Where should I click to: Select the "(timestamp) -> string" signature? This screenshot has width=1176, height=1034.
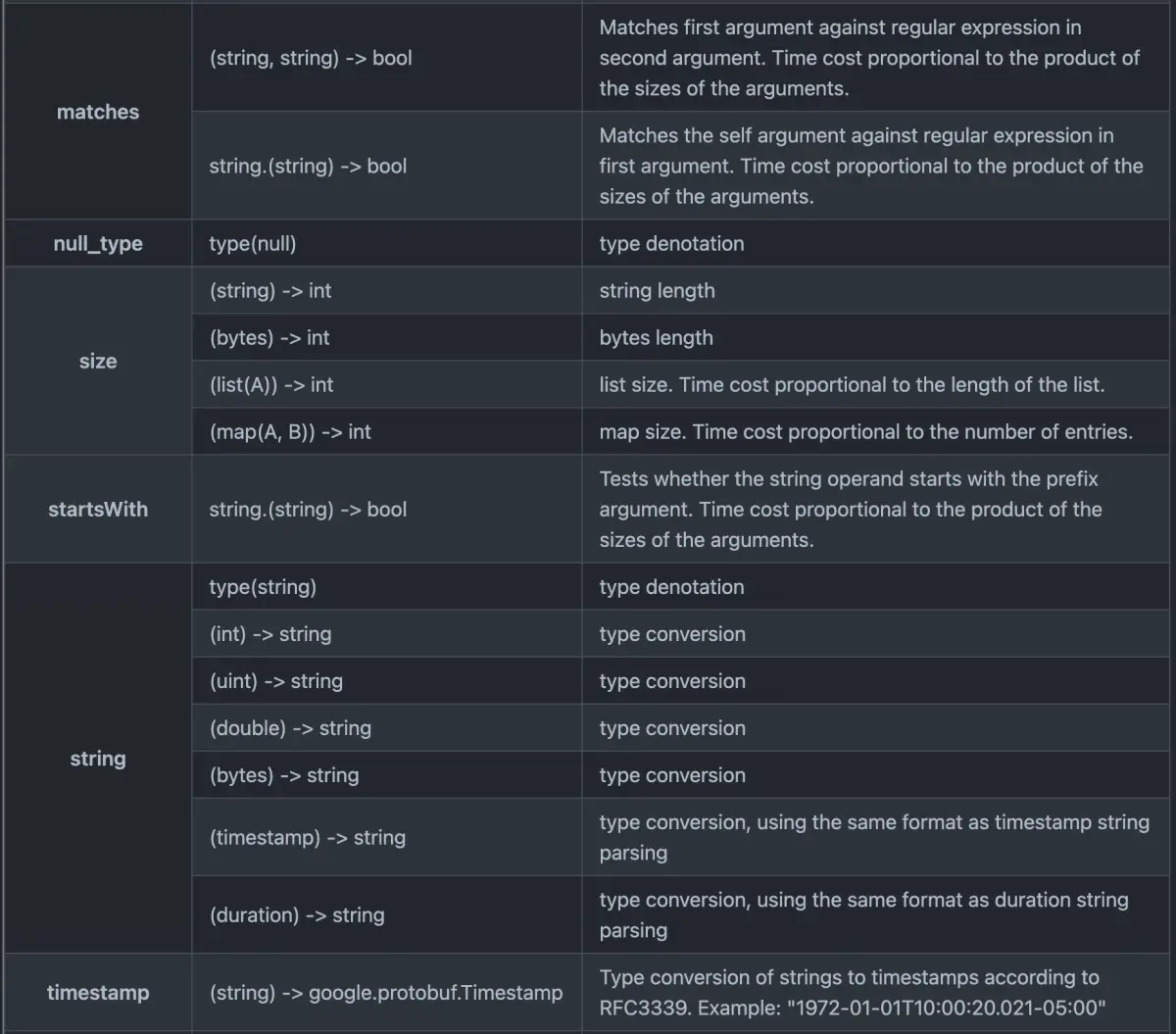point(308,838)
